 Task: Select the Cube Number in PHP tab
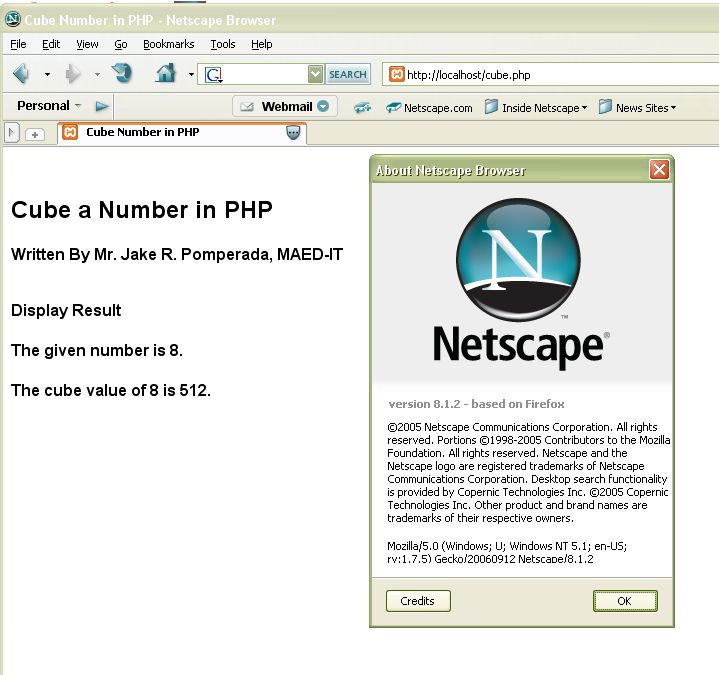[182, 133]
